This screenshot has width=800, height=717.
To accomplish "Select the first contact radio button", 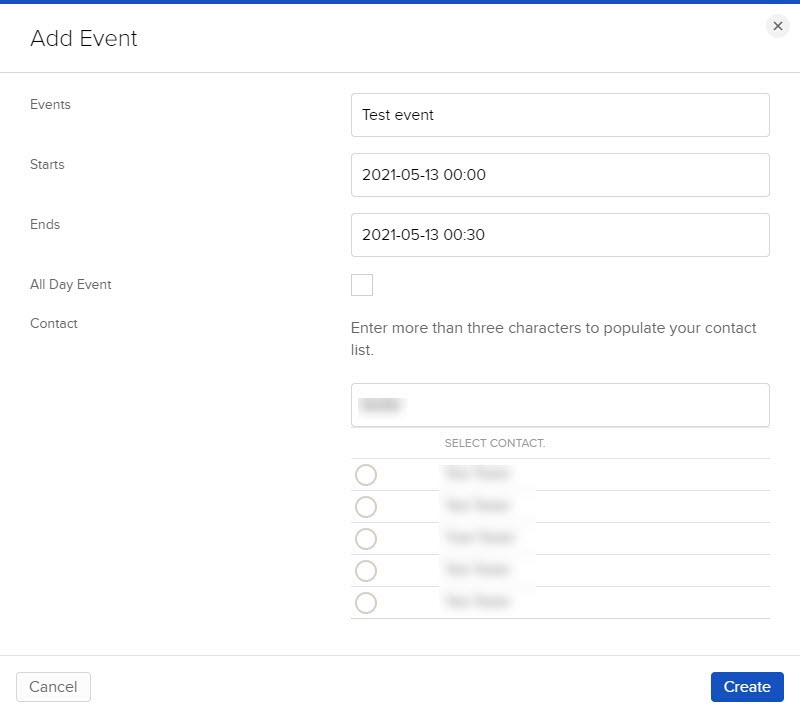I will [x=366, y=475].
